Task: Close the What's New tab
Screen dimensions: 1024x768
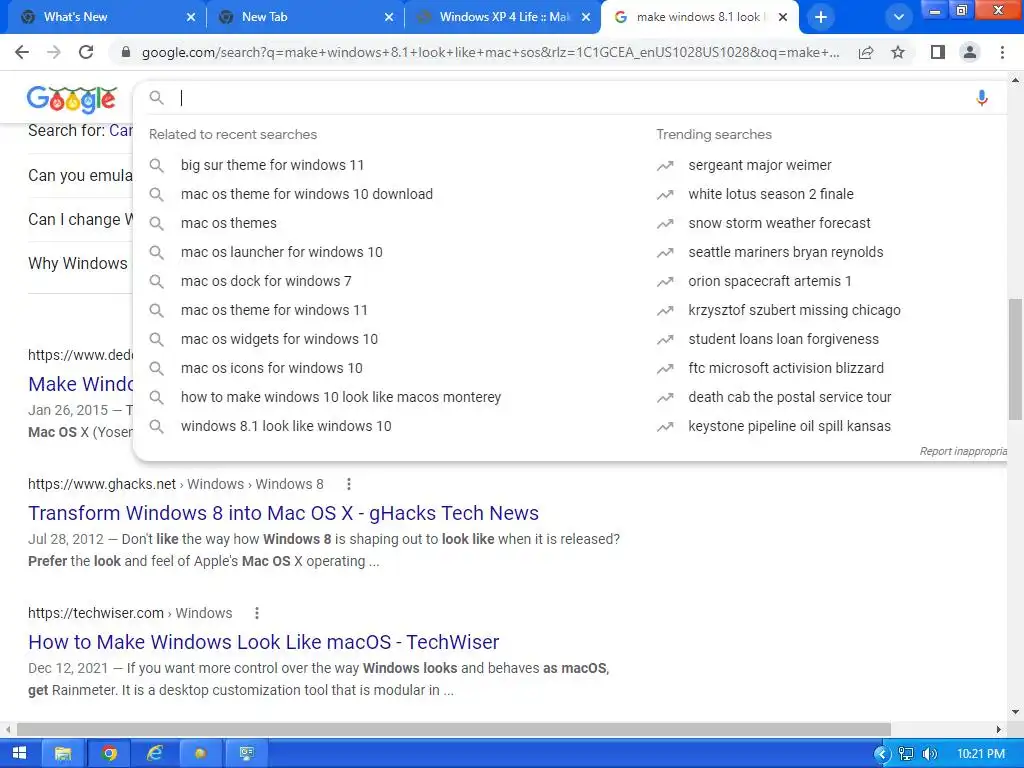Action: tap(191, 18)
